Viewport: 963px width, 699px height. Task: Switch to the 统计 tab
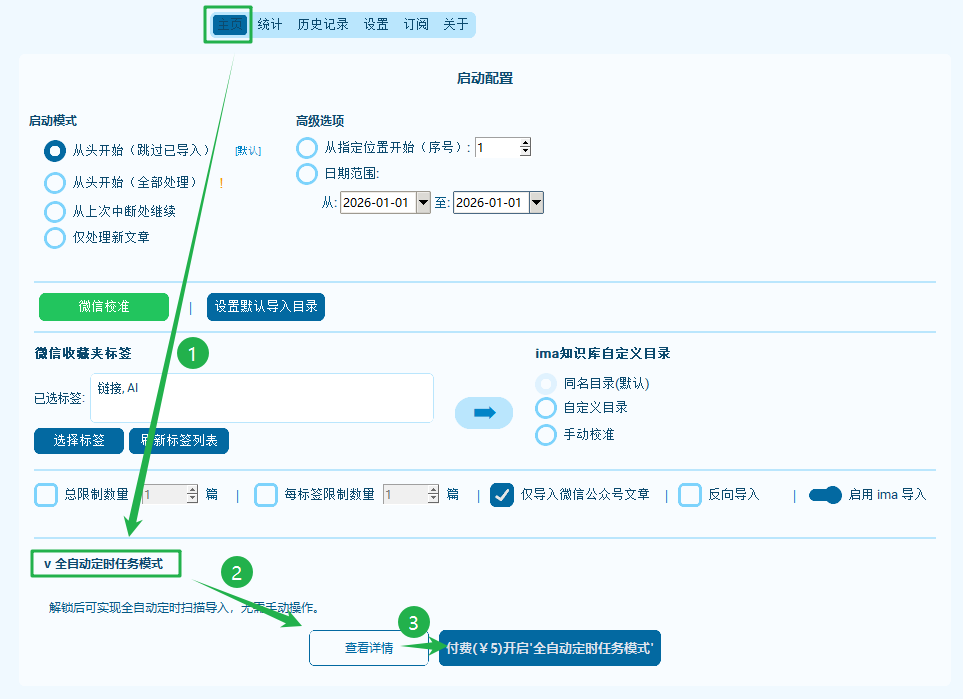tap(270, 25)
